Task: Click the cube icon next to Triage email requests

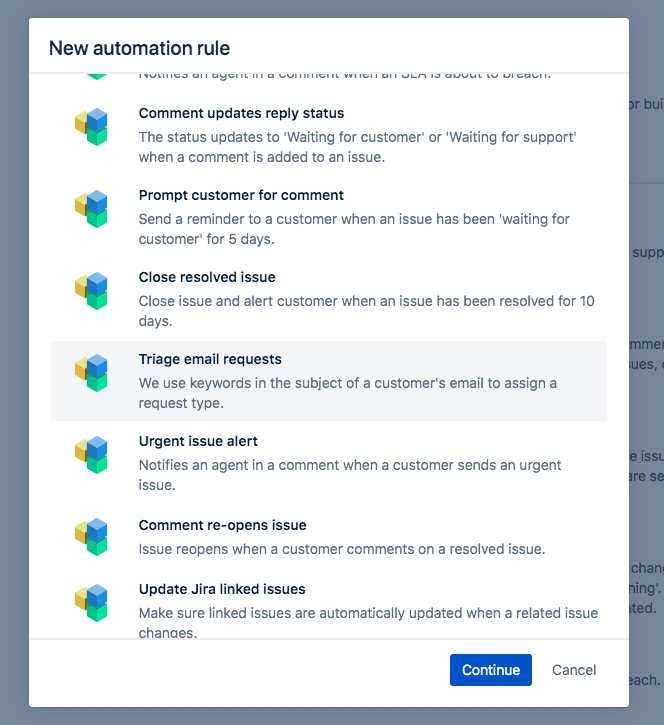Action: [x=91, y=373]
